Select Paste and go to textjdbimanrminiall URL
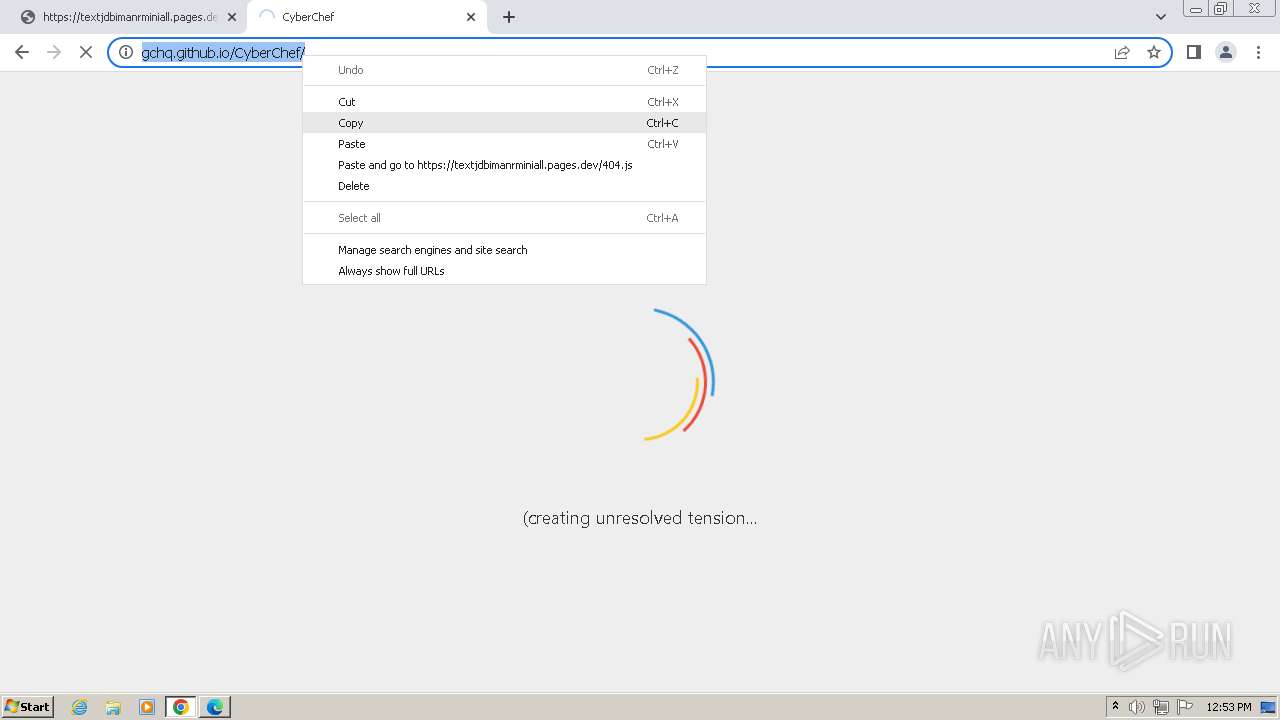 click(x=504, y=165)
